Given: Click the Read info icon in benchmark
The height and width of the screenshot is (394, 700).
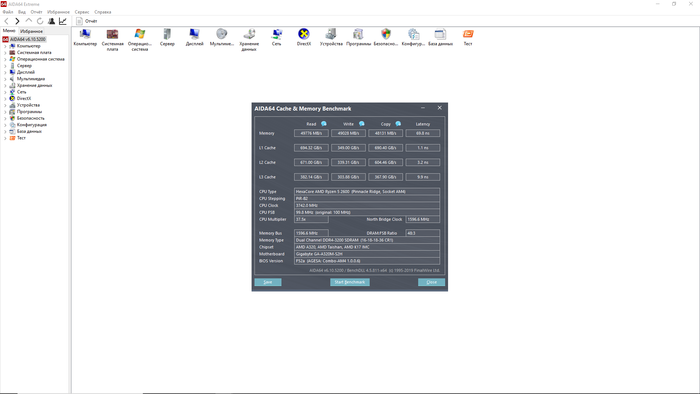Looking at the screenshot, I should coord(324,124).
